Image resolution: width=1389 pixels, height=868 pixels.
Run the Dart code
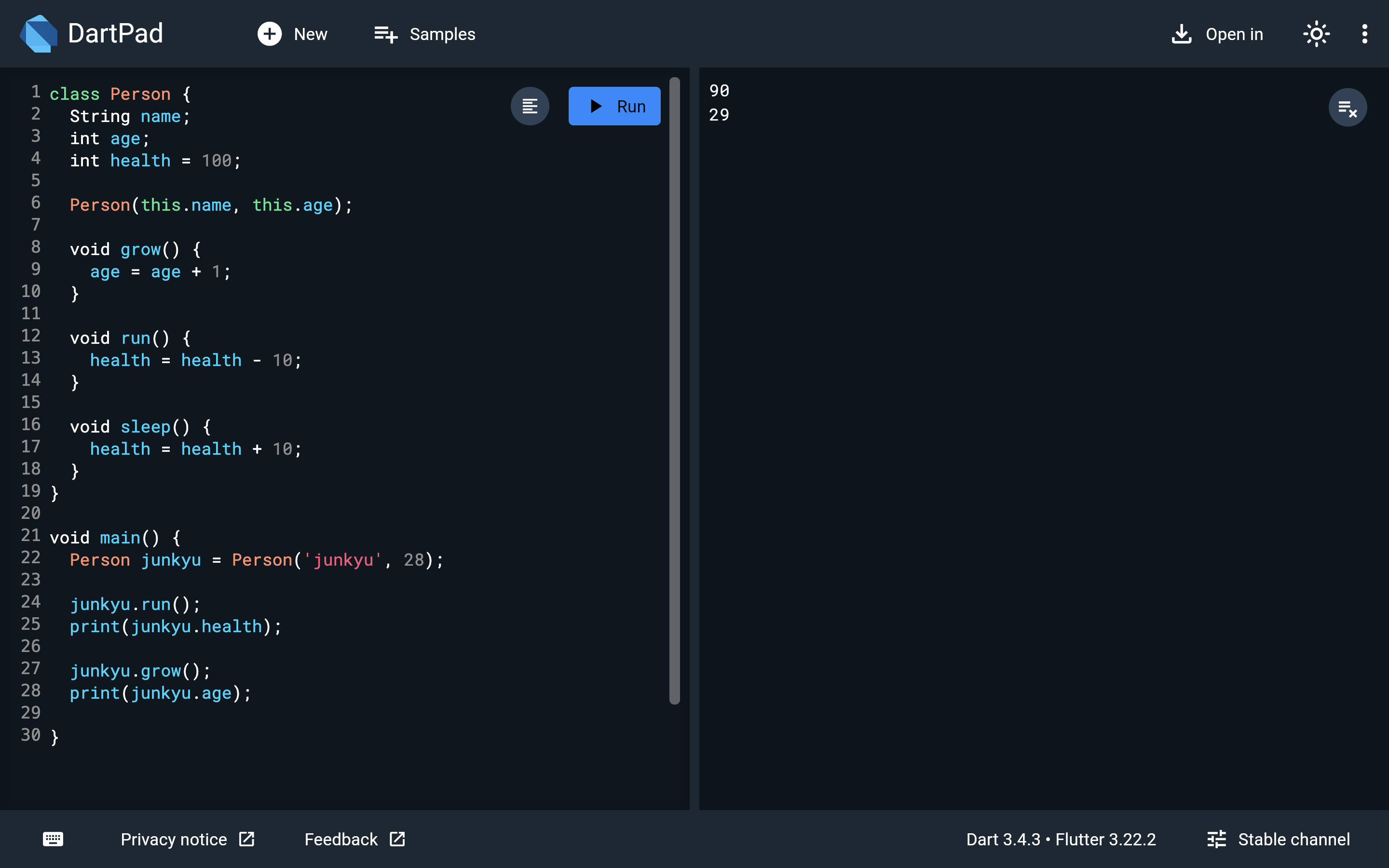[x=614, y=106]
